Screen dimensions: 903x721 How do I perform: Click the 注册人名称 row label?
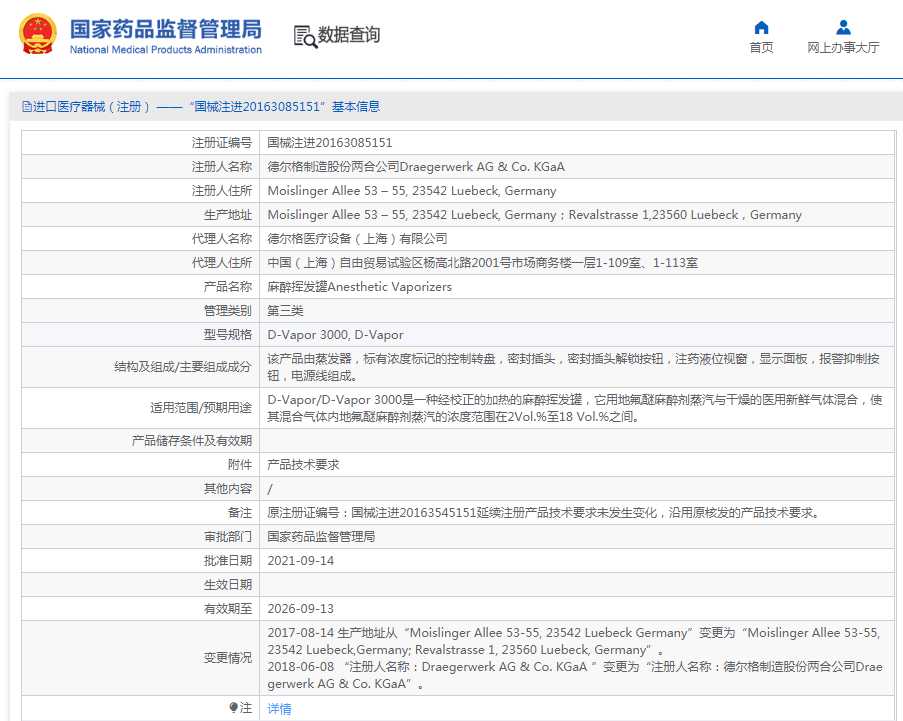click(222, 166)
